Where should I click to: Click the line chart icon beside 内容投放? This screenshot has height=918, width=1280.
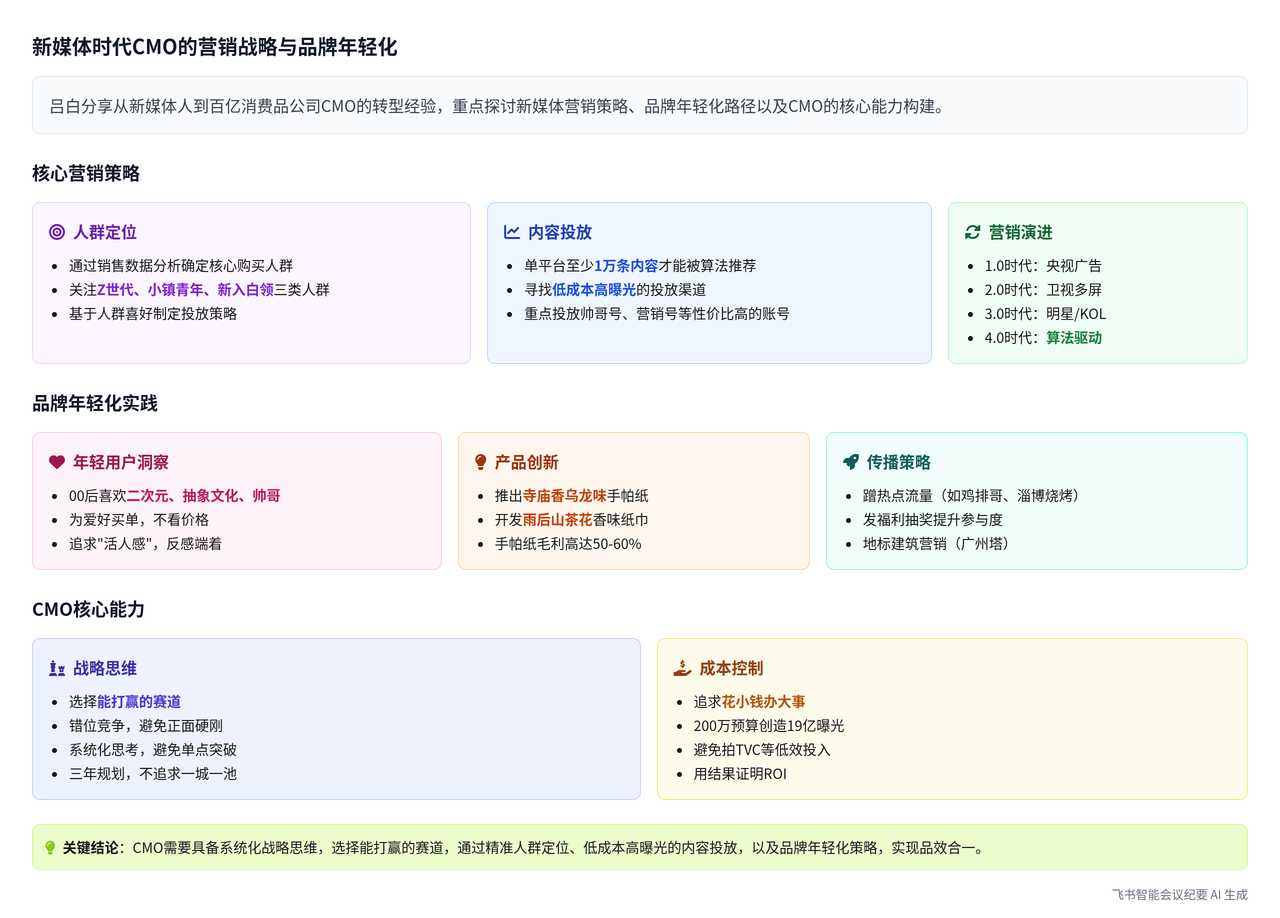pos(512,232)
